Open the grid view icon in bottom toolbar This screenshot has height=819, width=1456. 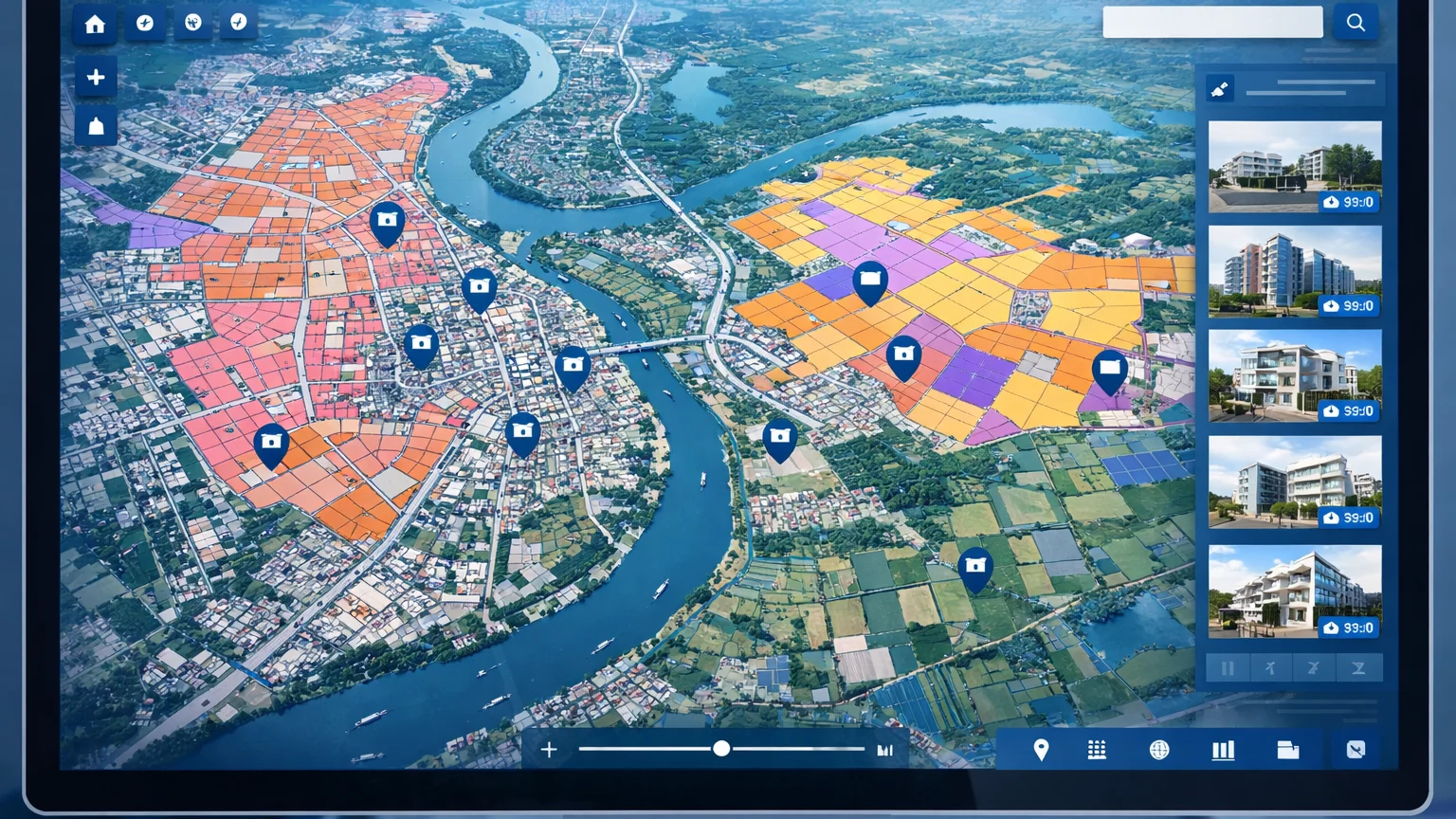[1097, 750]
